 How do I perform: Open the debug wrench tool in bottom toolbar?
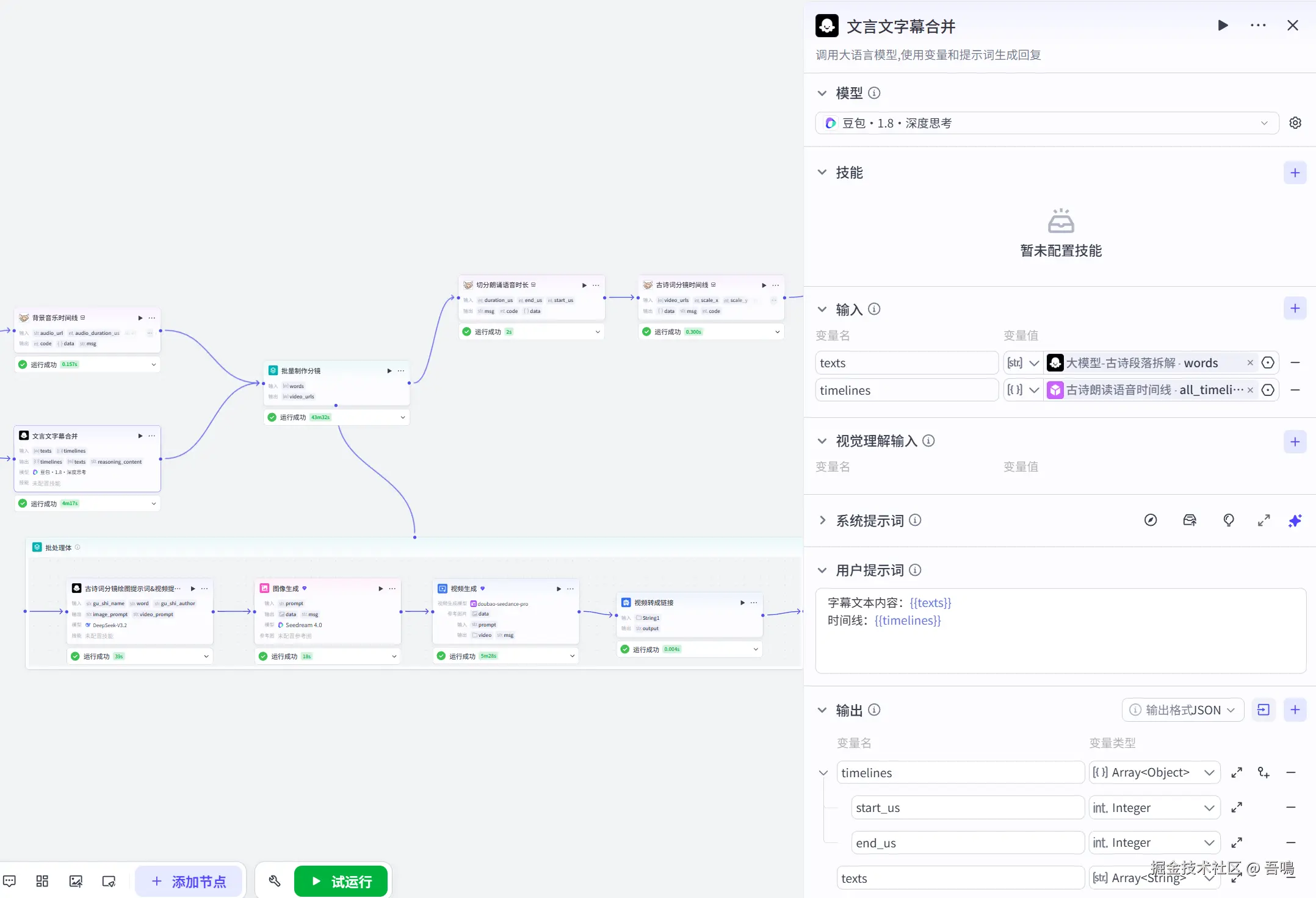coord(275,881)
